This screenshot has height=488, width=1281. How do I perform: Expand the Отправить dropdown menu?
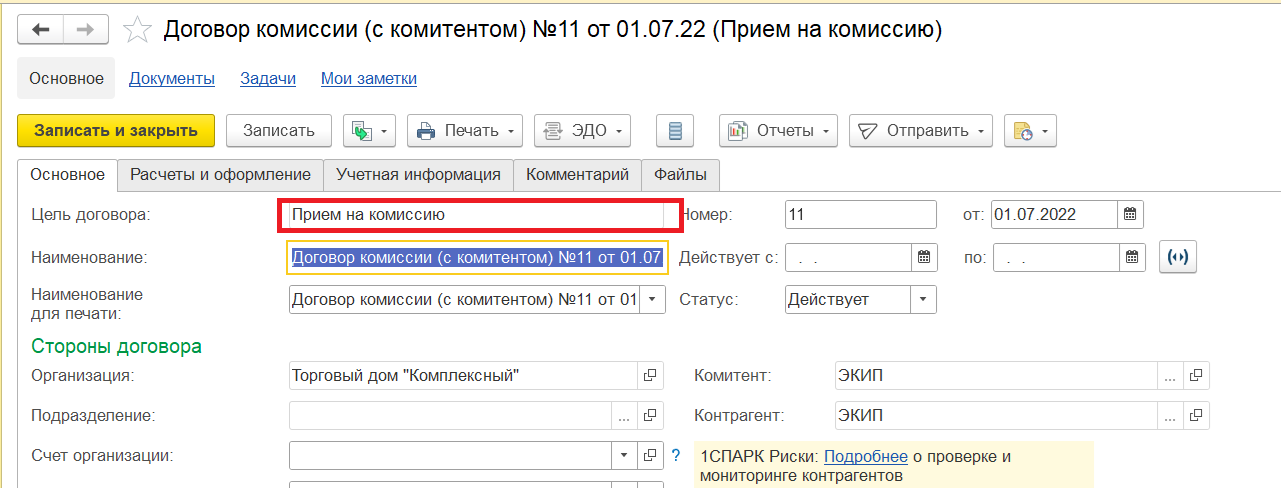(921, 130)
